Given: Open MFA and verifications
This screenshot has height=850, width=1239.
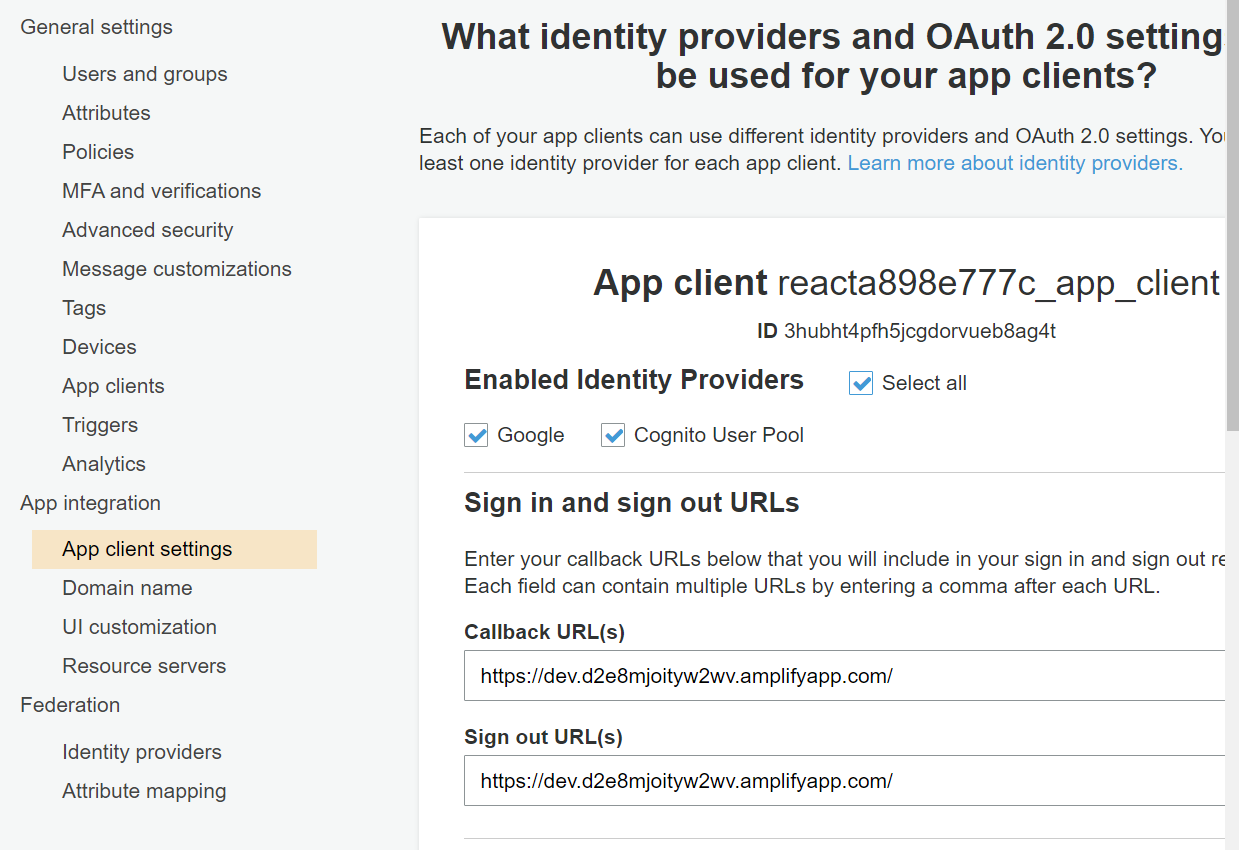Looking at the screenshot, I should (162, 191).
